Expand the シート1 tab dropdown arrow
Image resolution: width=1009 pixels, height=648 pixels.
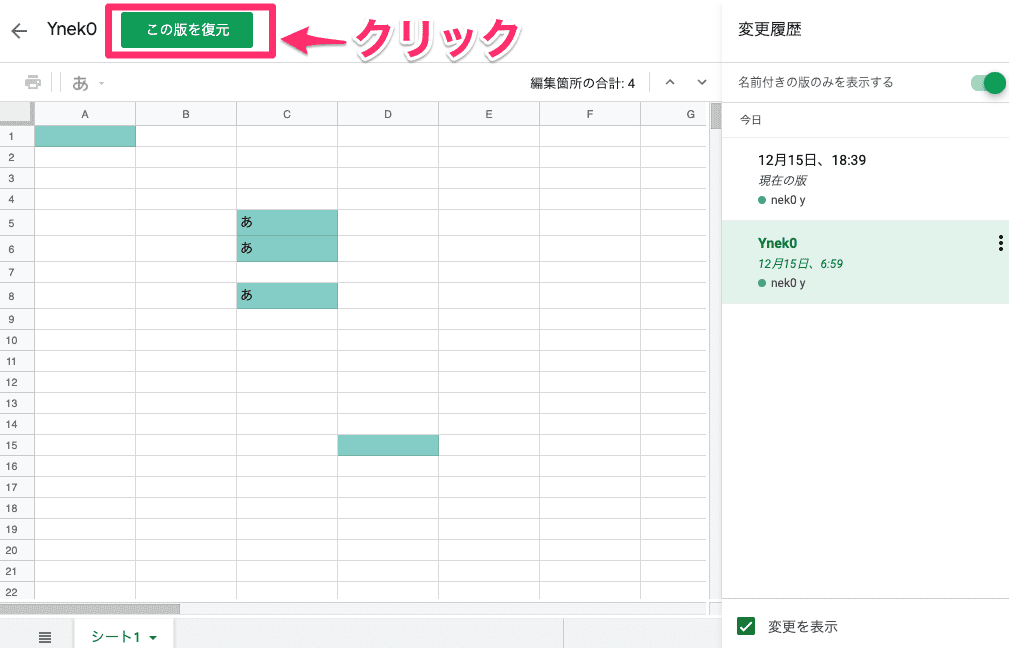(153, 638)
